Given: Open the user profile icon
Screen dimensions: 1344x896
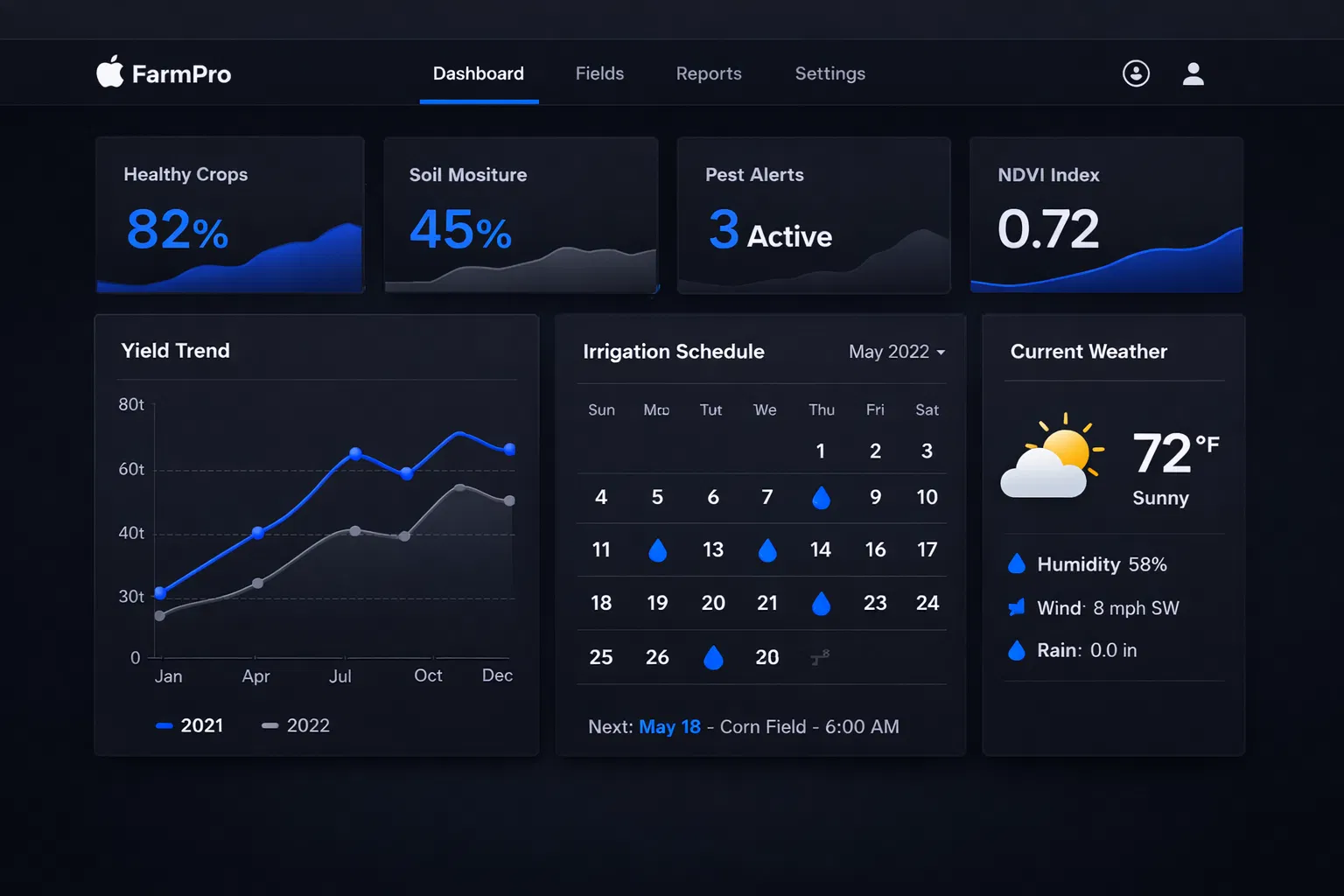Looking at the screenshot, I should 1193,73.
